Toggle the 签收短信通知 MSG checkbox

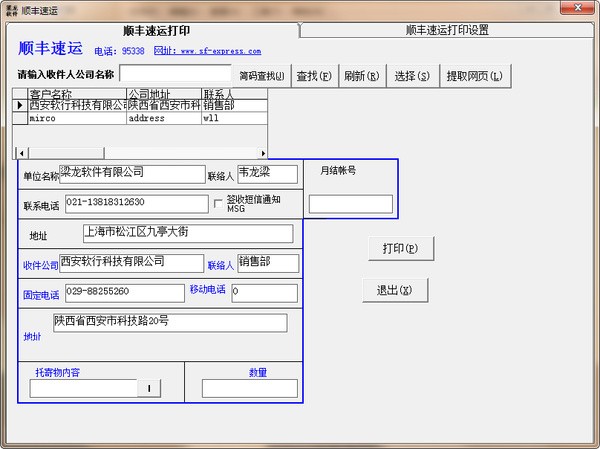(x=218, y=204)
